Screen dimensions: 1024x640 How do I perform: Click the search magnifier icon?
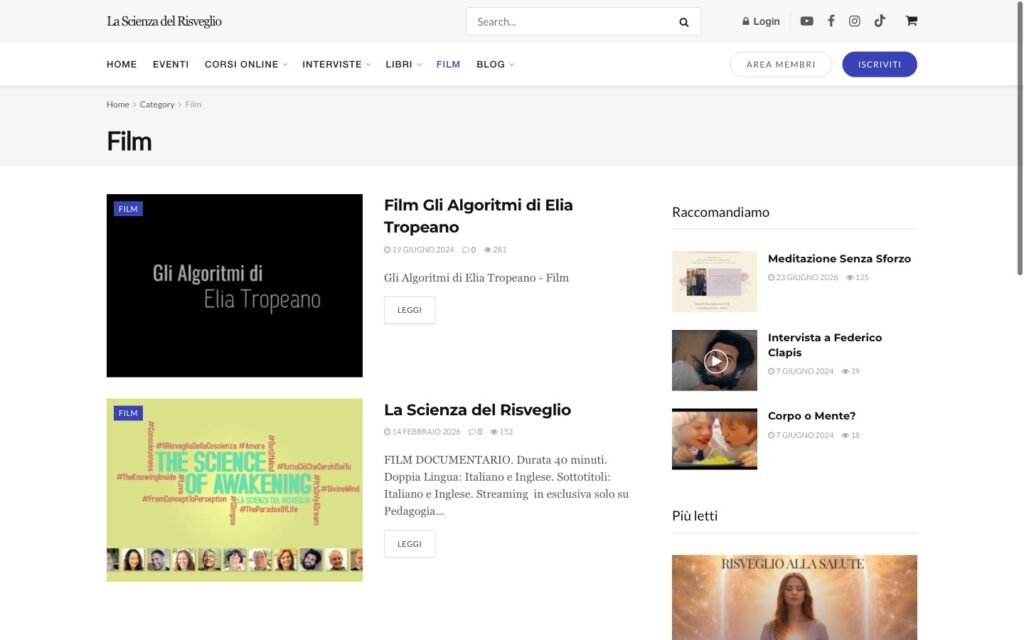(684, 22)
